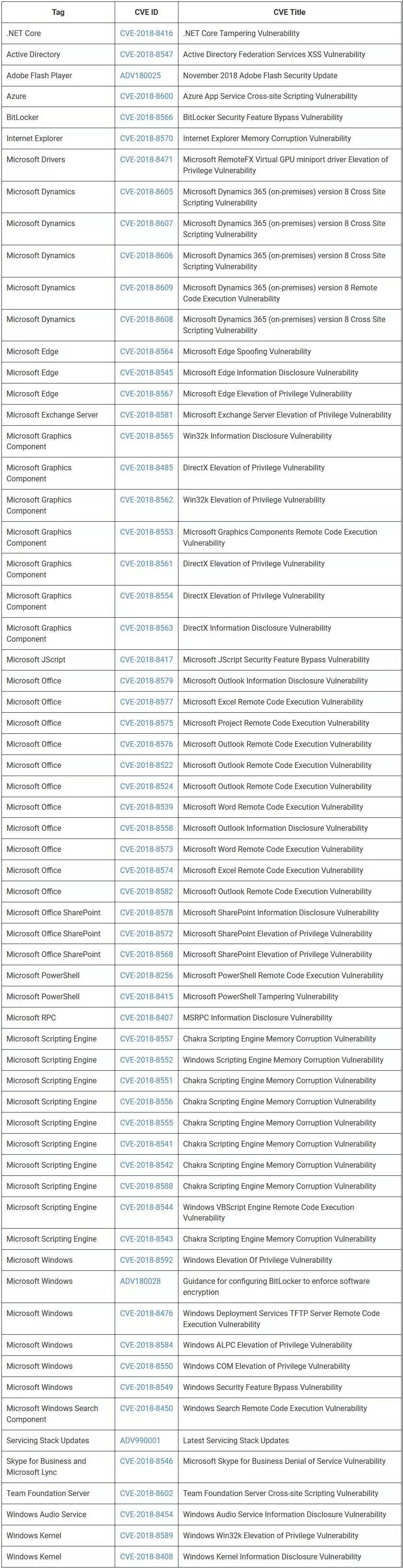Open the CVE-2018-8544 VBScript Engine link

[146, 1207]
